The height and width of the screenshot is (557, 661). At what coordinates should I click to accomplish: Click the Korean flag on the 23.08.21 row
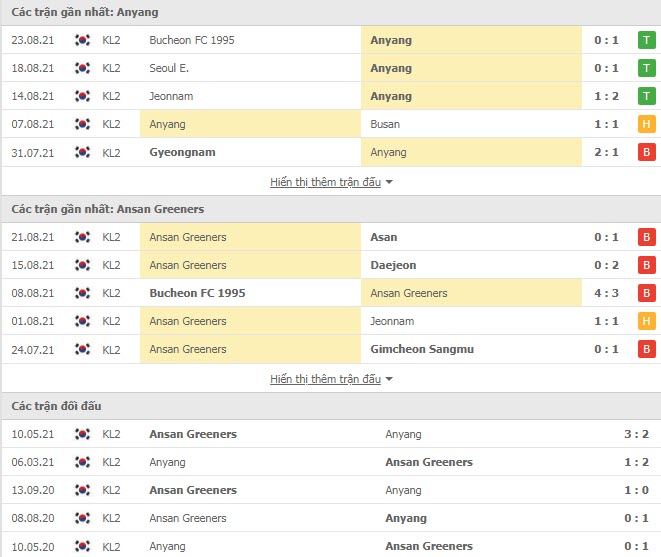coord(82,40)
